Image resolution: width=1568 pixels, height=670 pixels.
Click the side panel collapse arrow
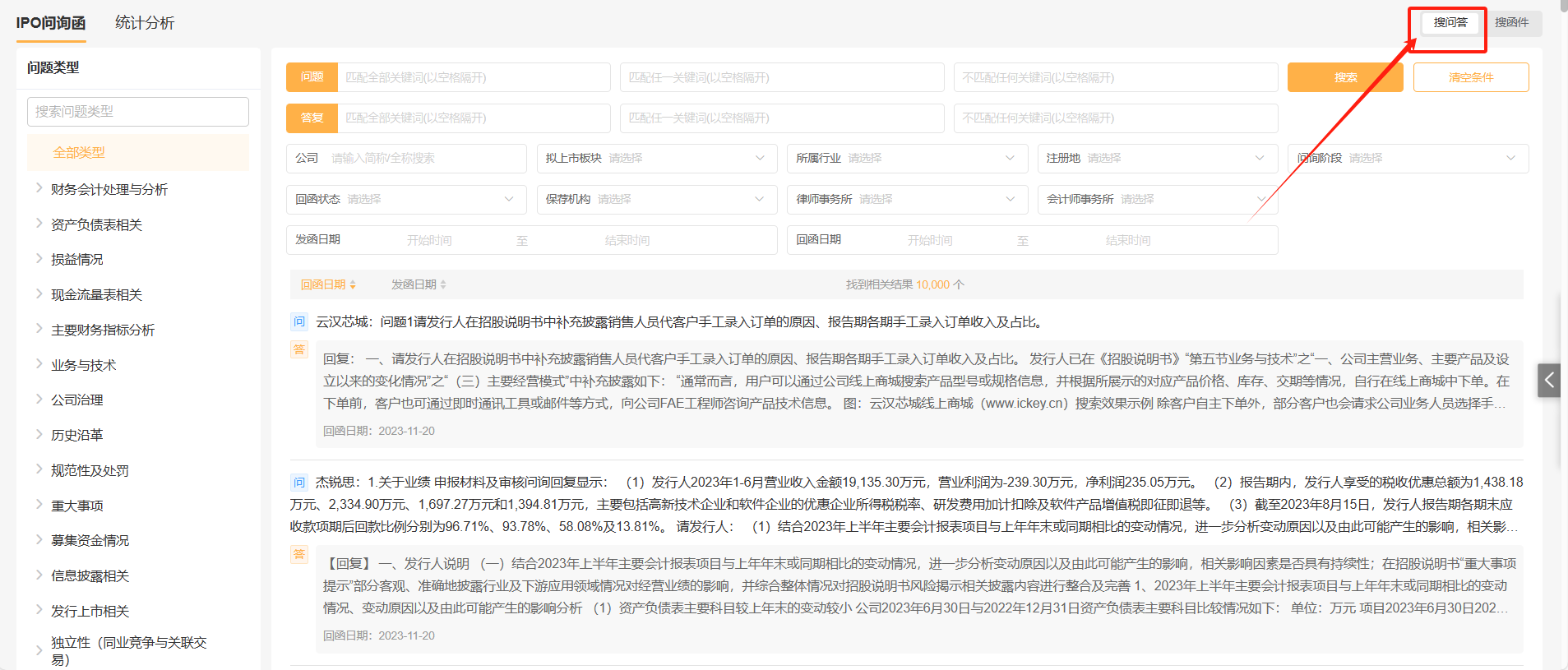1549,380
